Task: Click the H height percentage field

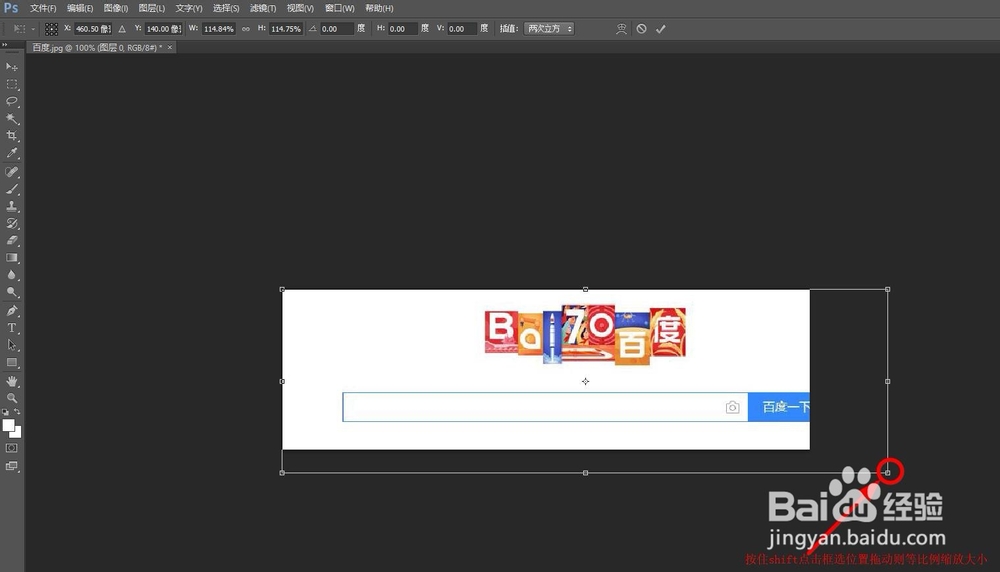Action: click(x=286, y=29)
